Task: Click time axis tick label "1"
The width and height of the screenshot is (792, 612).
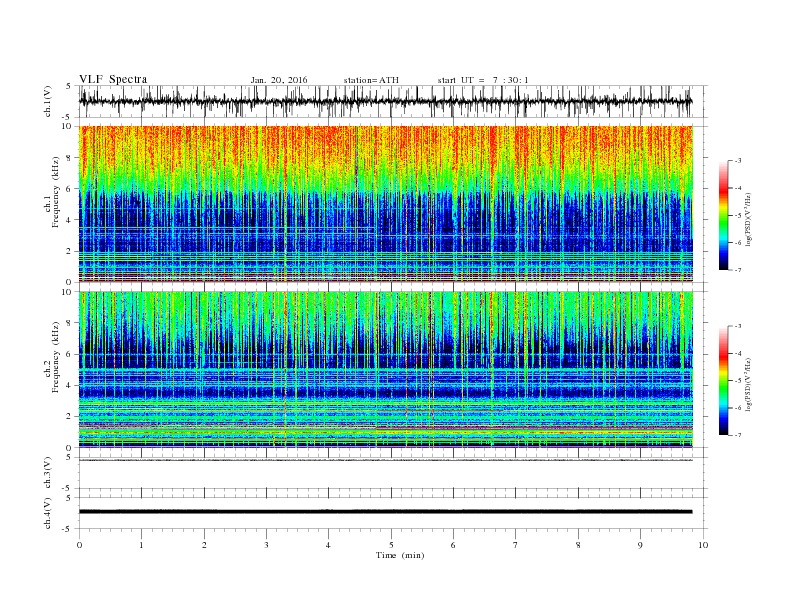Action: [x=141, y=545]
